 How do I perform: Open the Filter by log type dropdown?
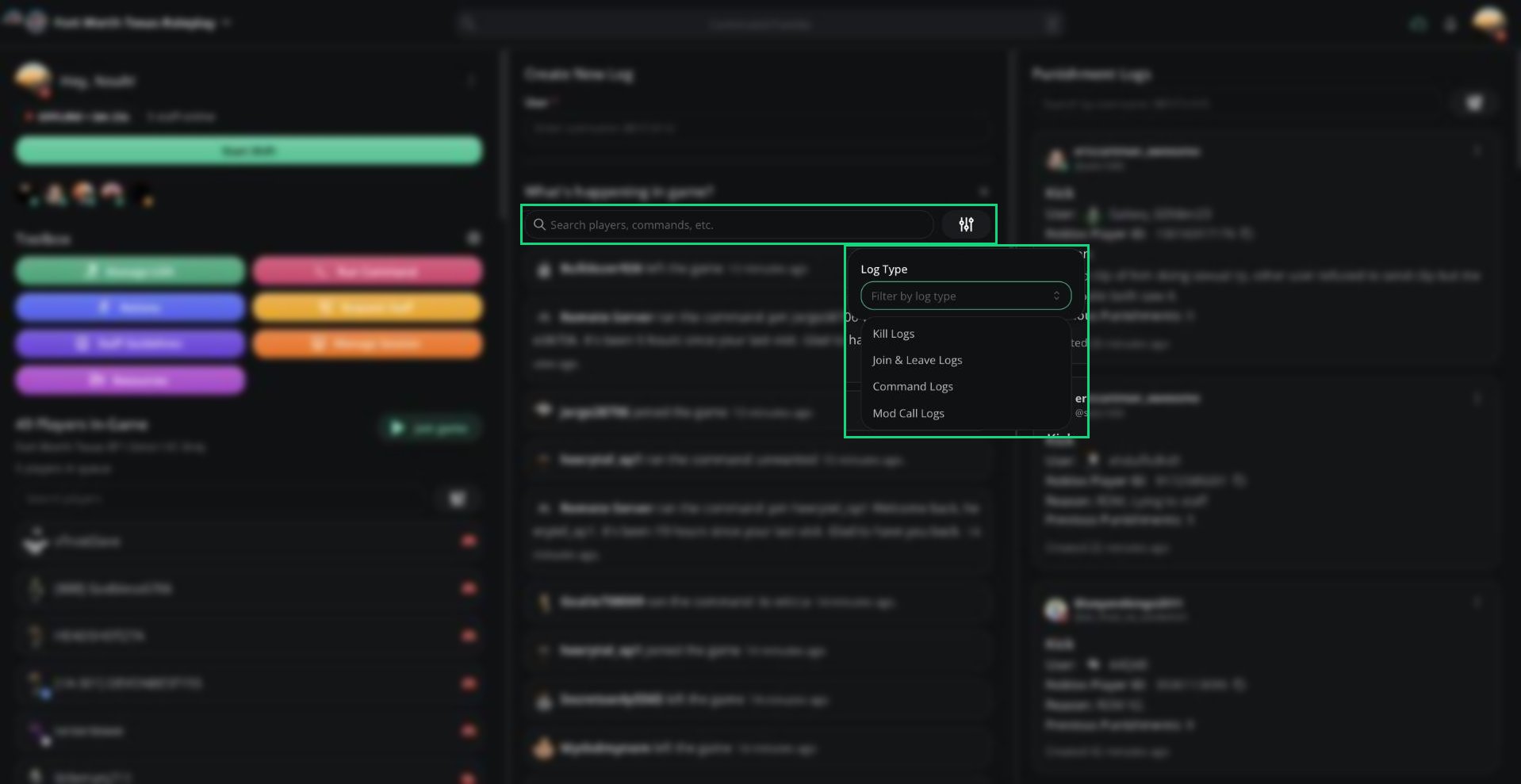[965, 296]
